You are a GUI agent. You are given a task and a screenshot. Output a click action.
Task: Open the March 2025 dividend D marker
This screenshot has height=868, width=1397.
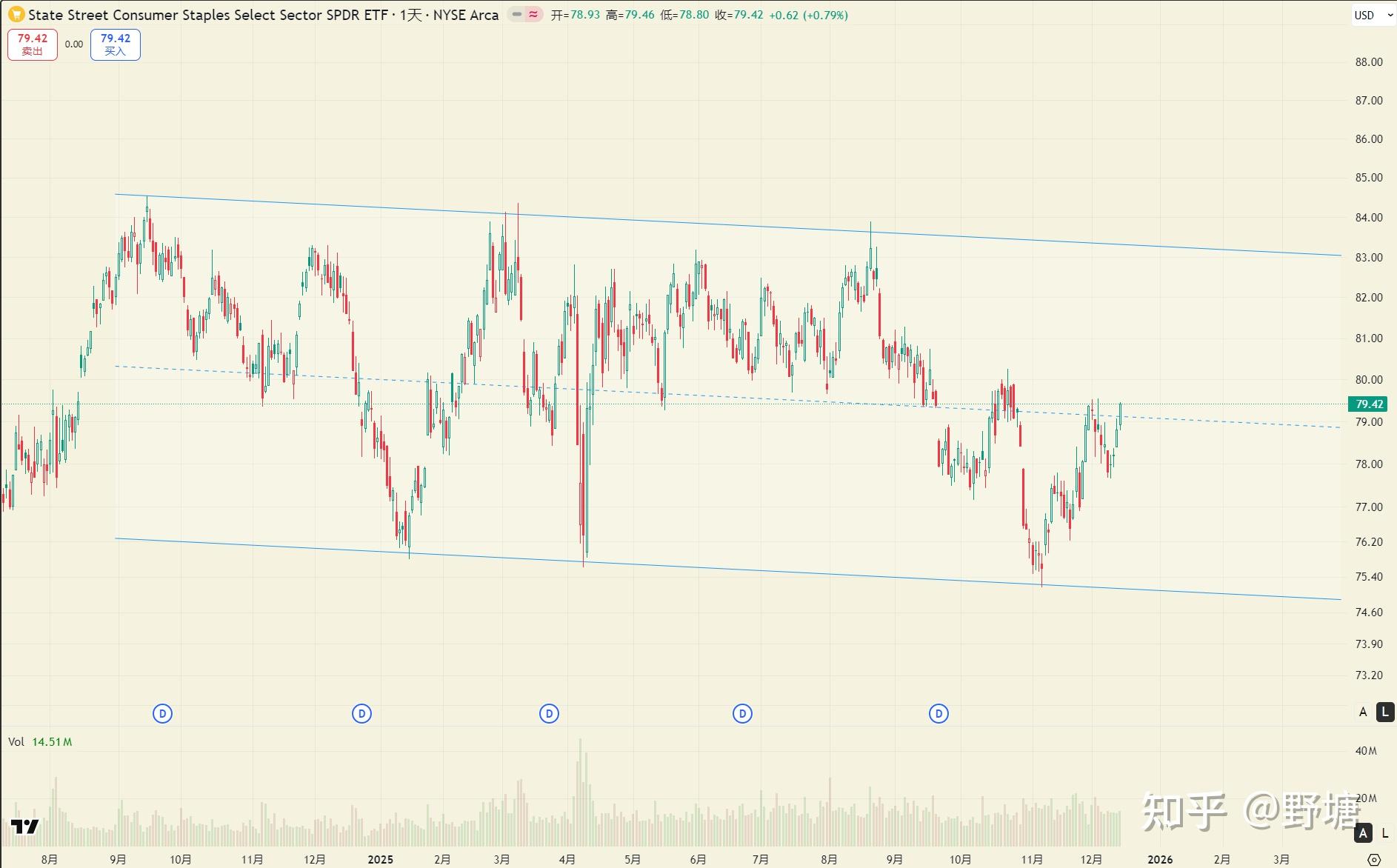(x=549, y=714)
